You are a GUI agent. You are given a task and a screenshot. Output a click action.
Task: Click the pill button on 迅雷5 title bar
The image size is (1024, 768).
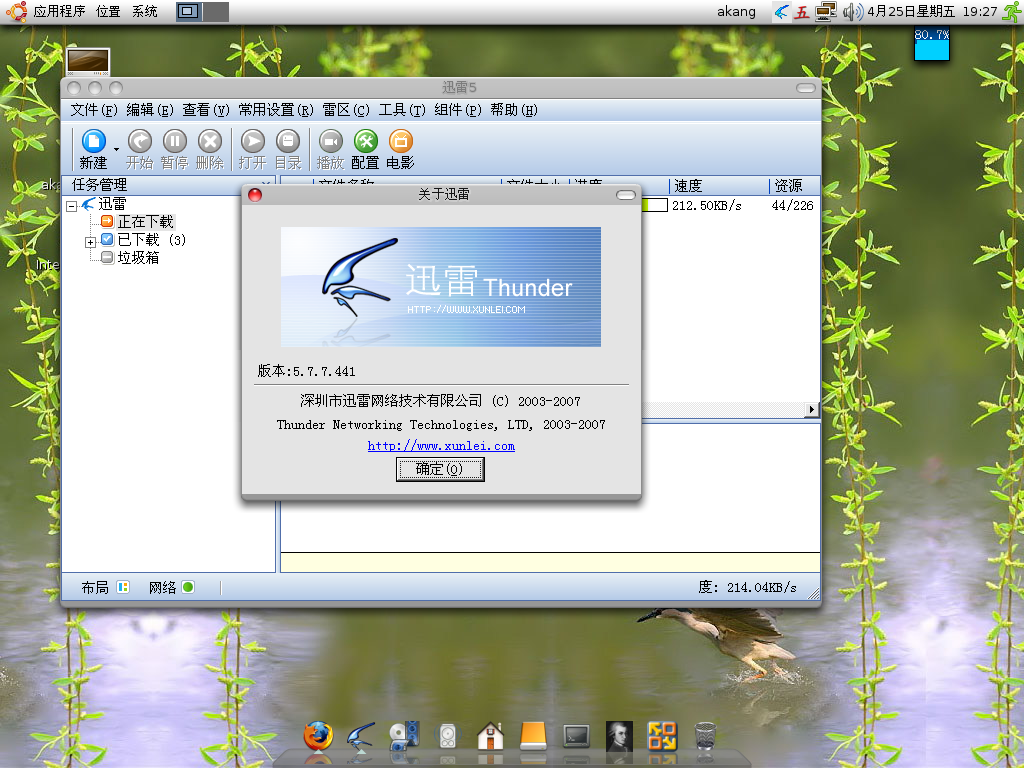coord(806,88)
